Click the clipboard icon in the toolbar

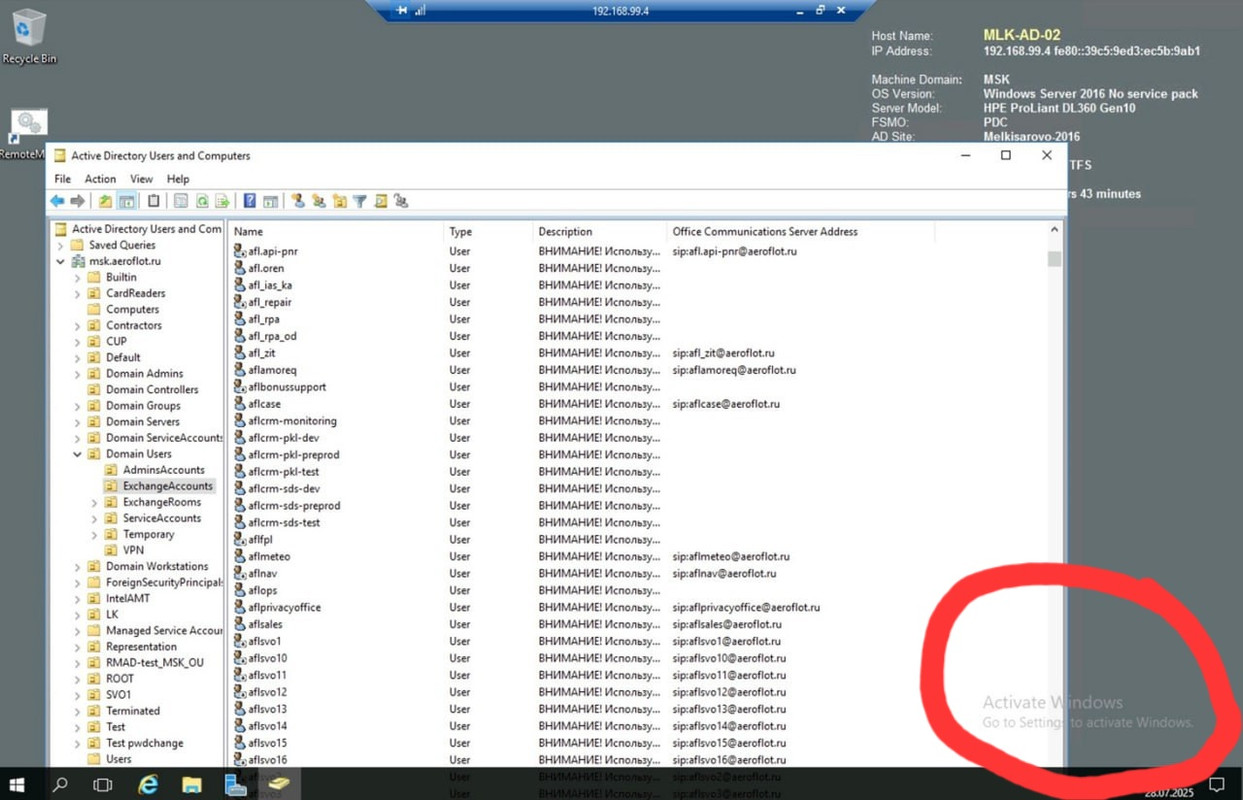pyautogui.click(x=153, y=201)
